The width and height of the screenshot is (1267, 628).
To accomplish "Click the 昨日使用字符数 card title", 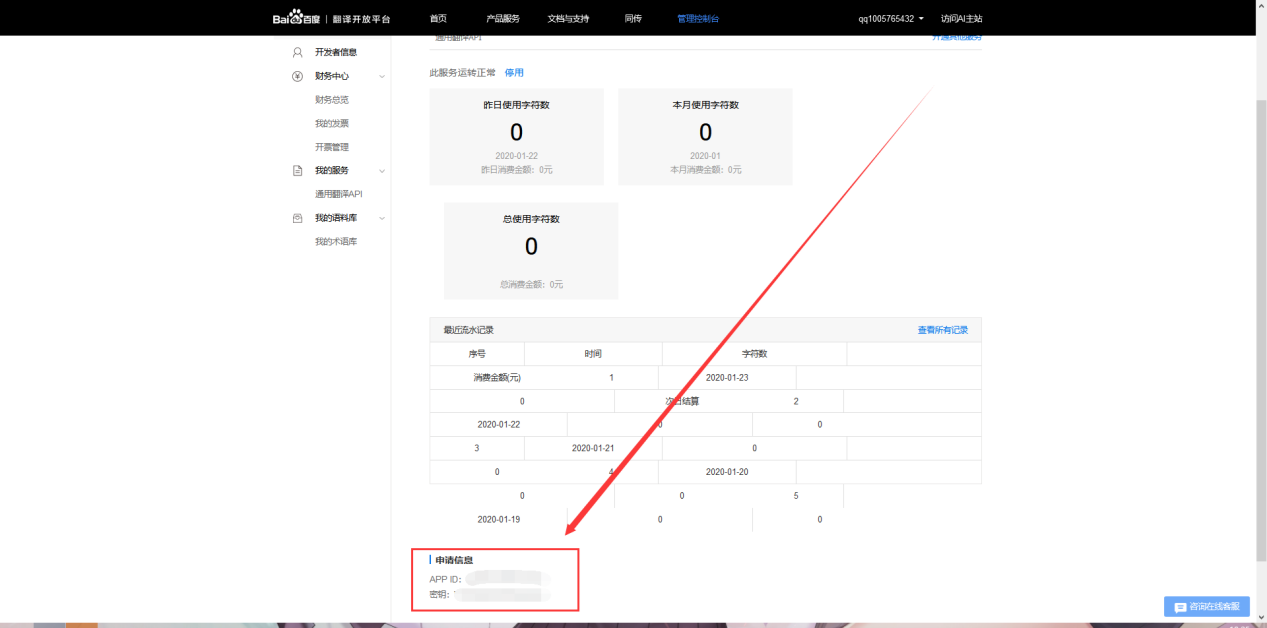I will coord(516,105).
